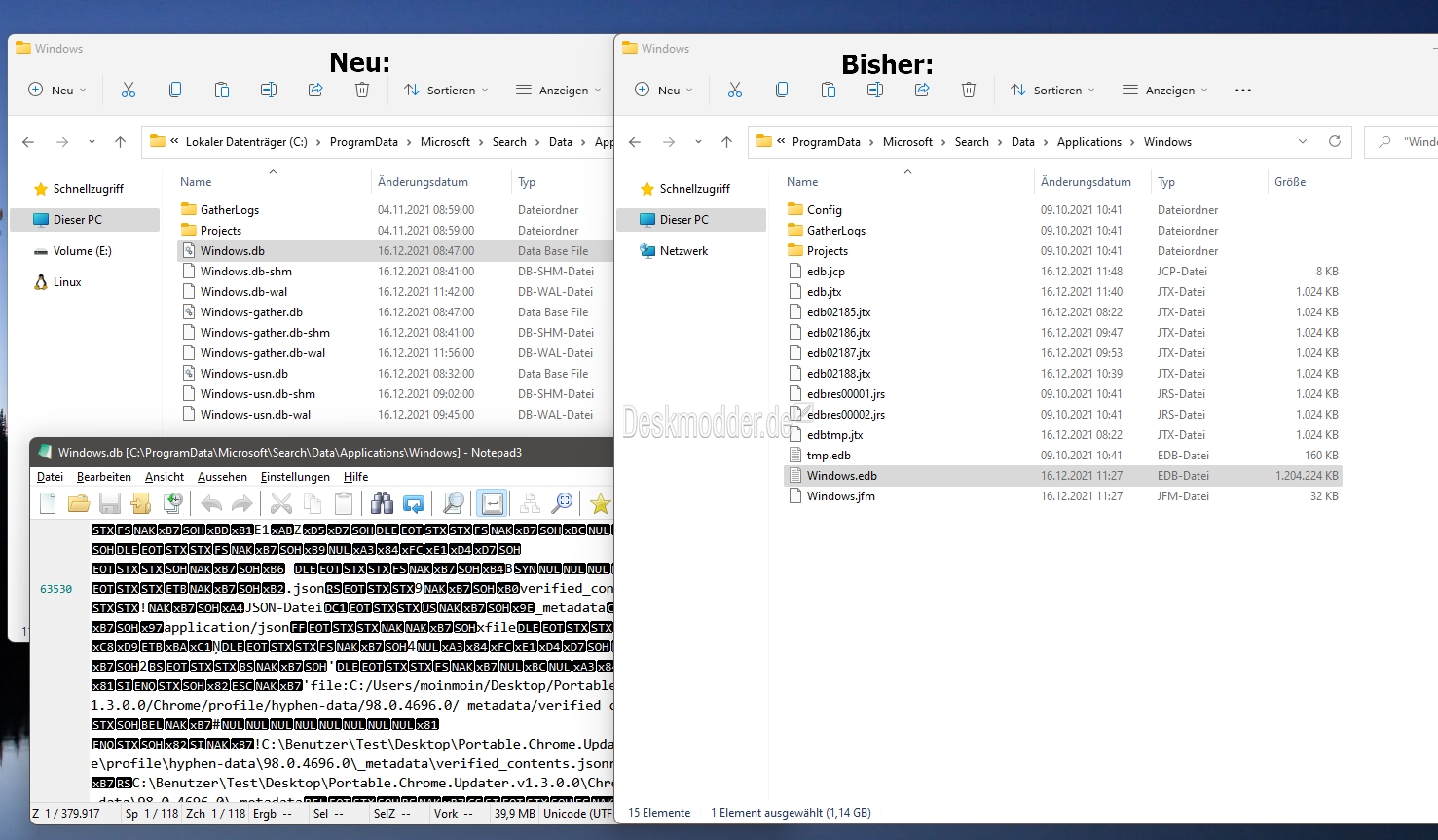
Task: Click Microsoft breadcrumb in right Explorer address bar
Action: point(908,142)
